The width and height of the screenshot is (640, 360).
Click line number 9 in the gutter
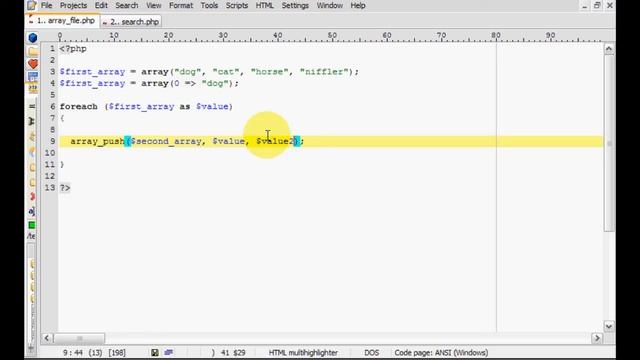click(52, 141)
